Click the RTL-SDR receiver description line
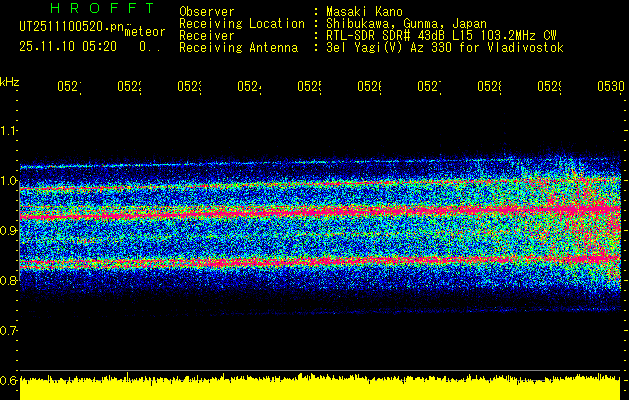 (x=441, y=36)
